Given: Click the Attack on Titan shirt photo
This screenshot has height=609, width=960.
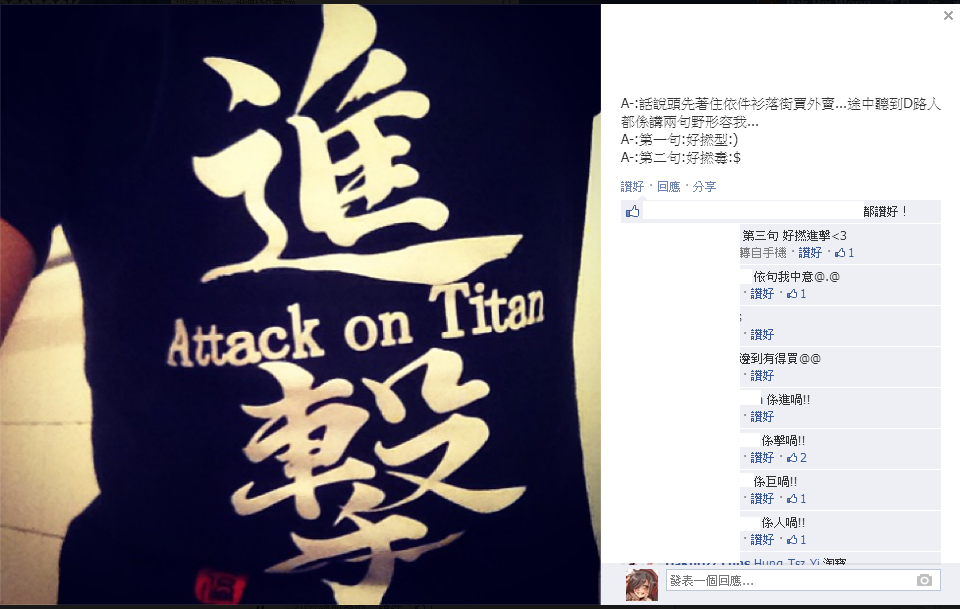Looking at the screenshot, I should [300, 304].
